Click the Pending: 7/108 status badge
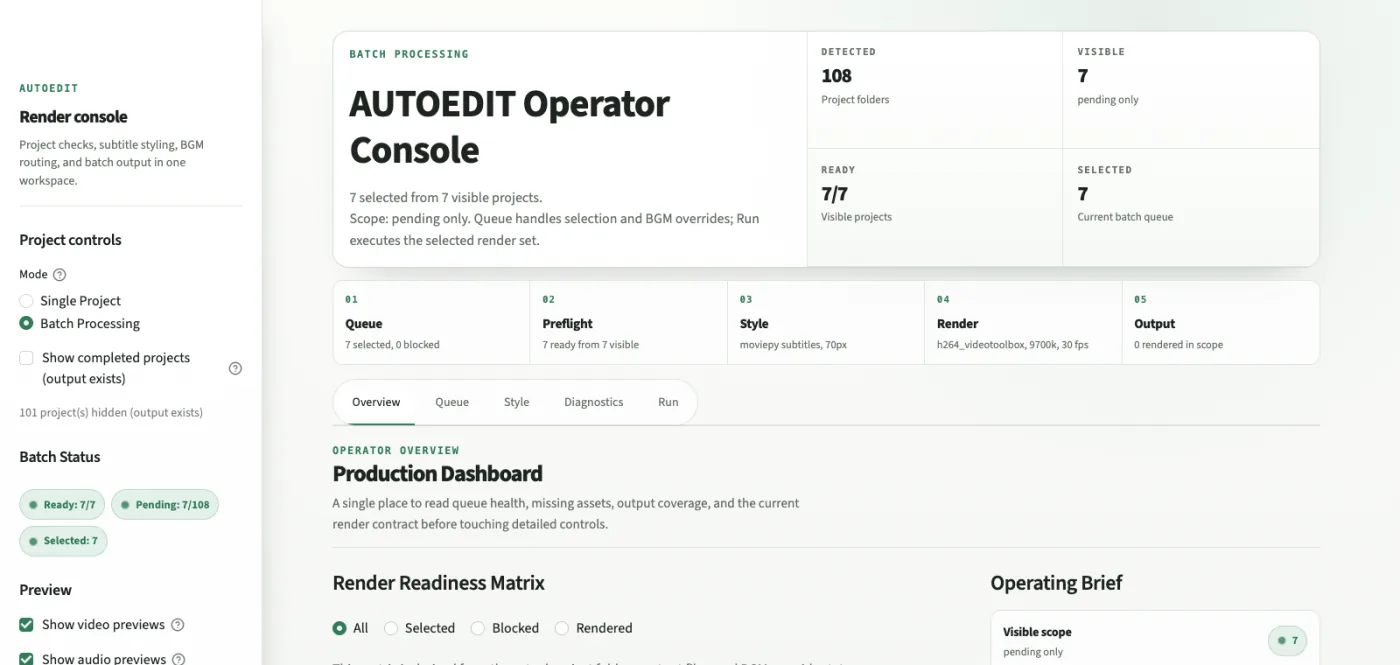Viewport: 1400px width, 665px height. pos(165,505)
